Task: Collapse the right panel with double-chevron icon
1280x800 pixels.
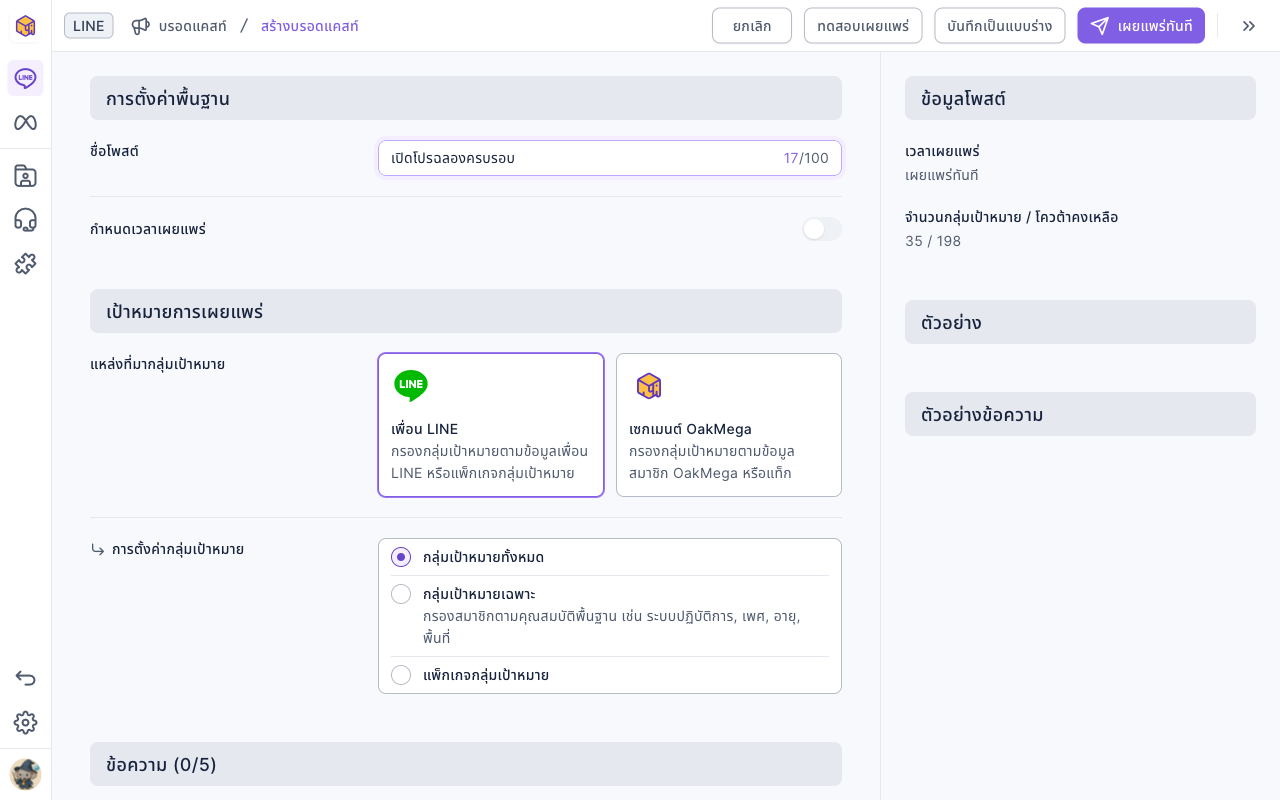Action: tap(1249, 26)
